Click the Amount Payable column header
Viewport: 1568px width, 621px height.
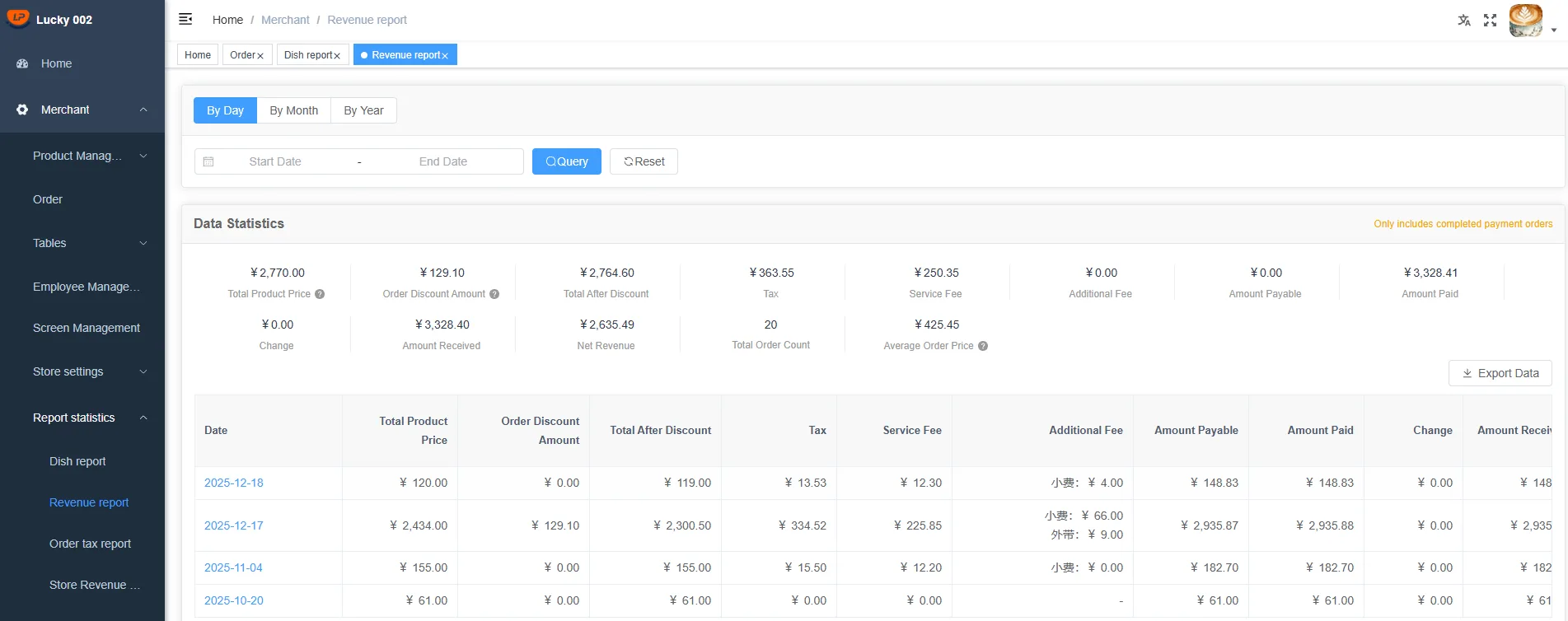pyautogui.click(x=1191, y=430)
